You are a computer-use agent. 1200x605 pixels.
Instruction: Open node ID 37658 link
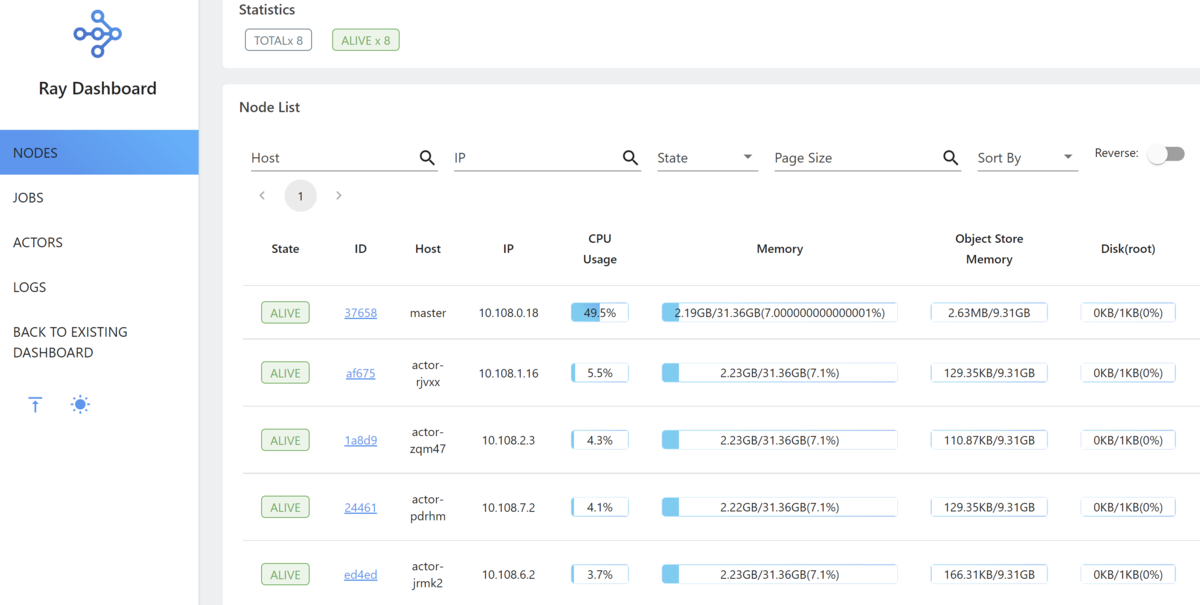[x=360, y=313]
